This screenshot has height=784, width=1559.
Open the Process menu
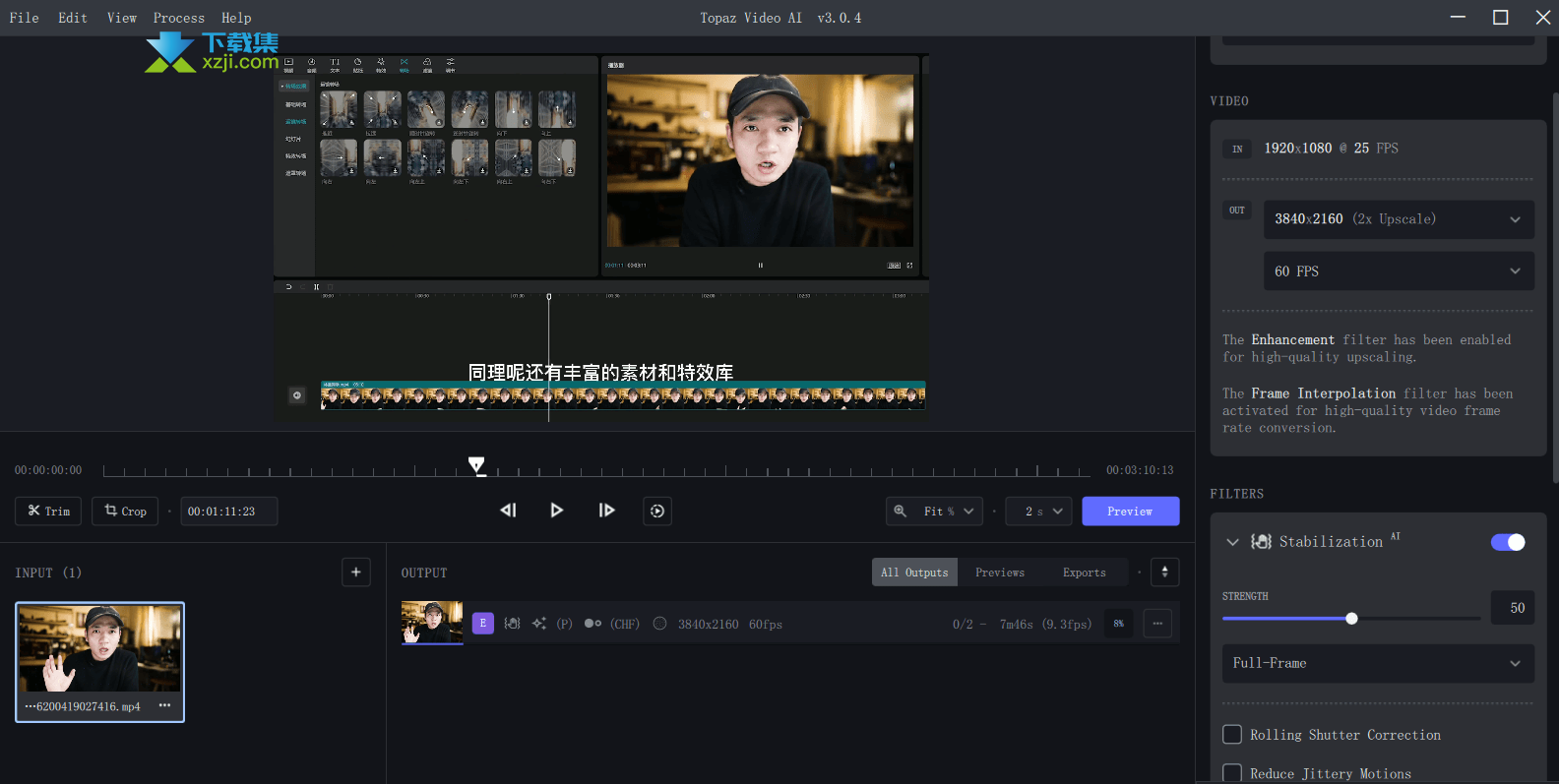[179, 18]
